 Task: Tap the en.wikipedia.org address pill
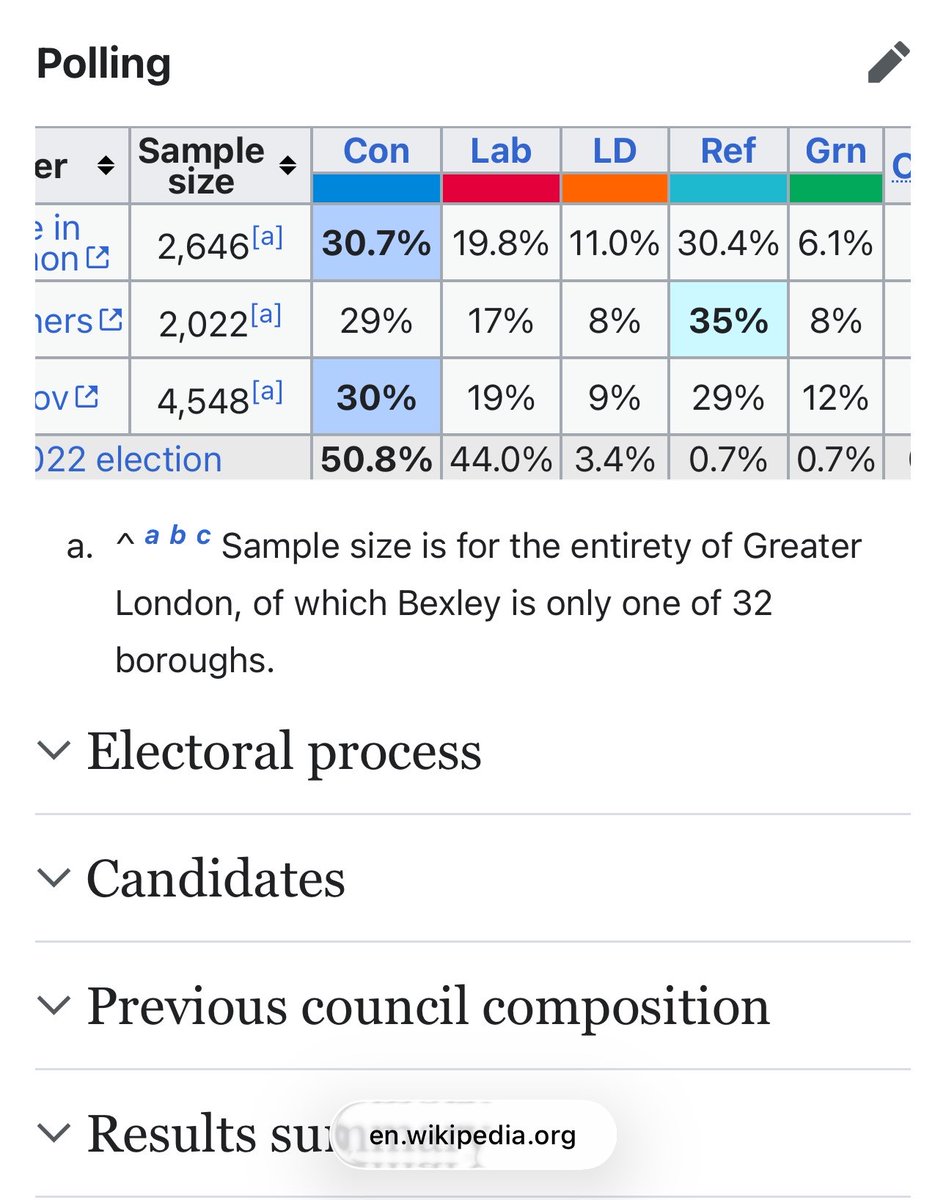coord(473,1135)
